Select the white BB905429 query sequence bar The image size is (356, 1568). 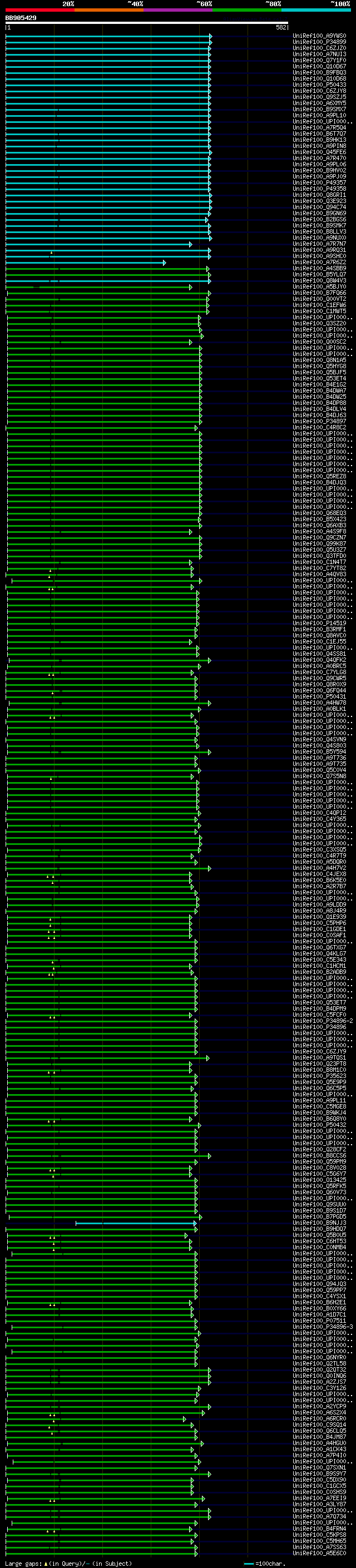(x=147, y=22)
